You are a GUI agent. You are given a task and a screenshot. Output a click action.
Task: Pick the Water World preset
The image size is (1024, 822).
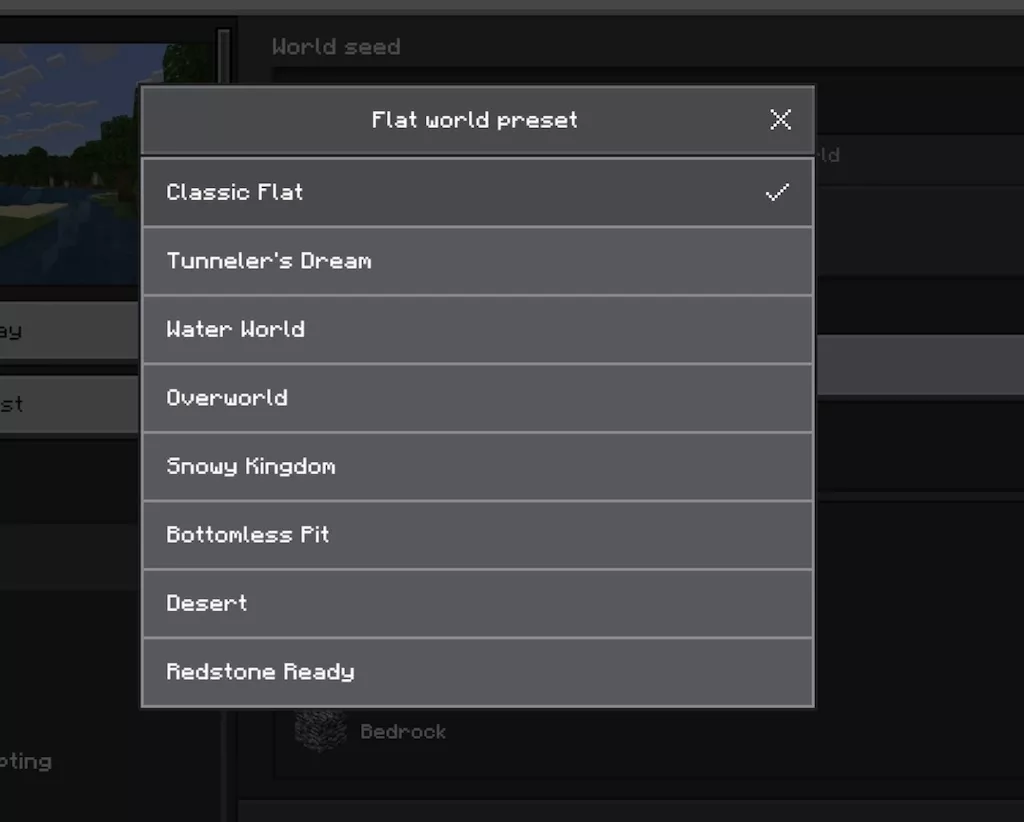coord(477,329)
